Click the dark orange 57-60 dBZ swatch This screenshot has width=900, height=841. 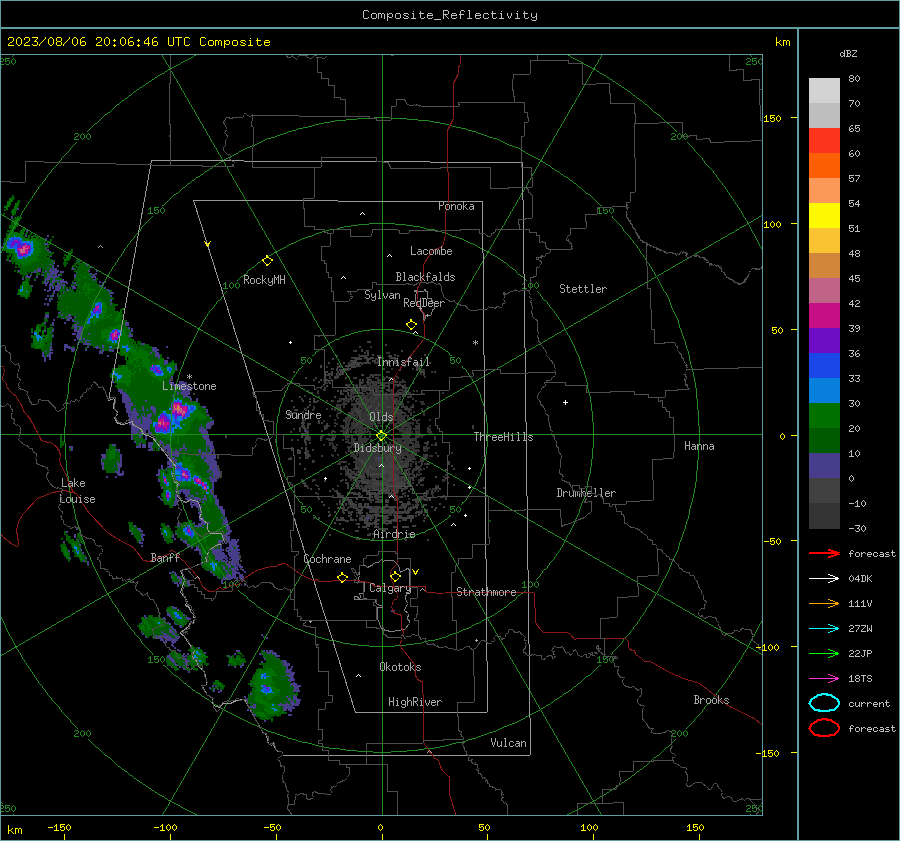coord(824,166)
